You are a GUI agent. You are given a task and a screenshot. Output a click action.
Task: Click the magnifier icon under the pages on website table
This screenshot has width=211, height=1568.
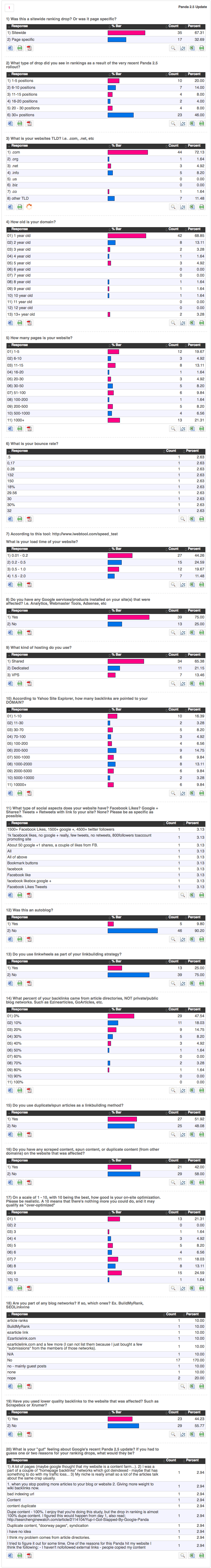point(173,429)
